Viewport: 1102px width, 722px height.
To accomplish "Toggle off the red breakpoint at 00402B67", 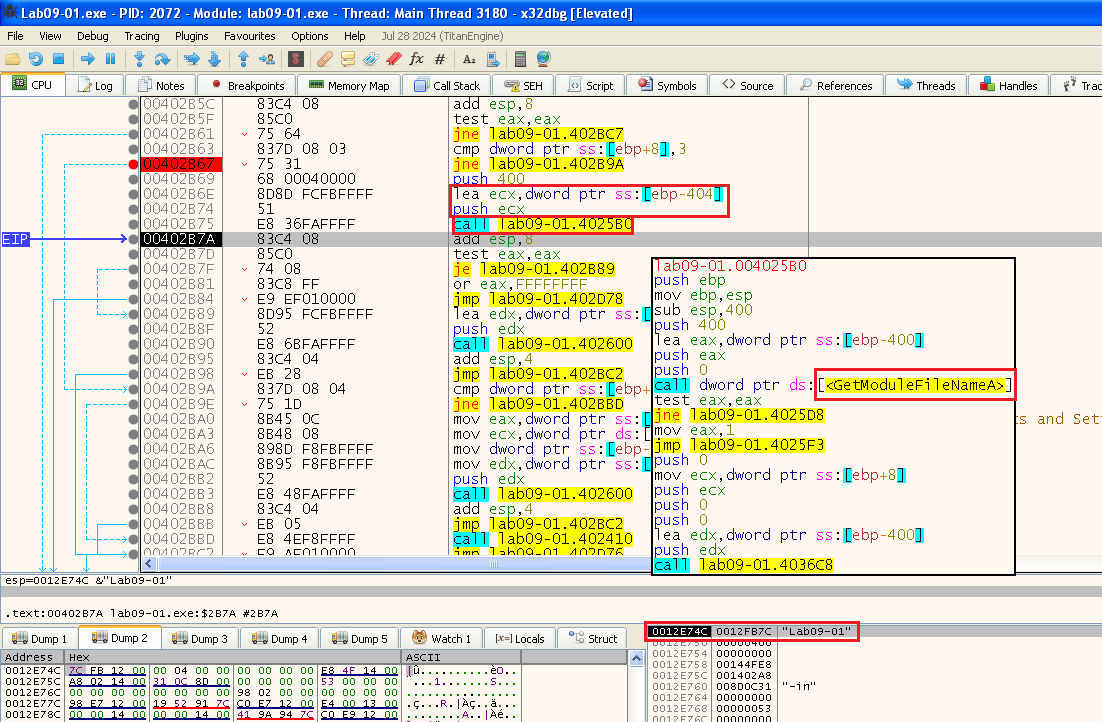I will click(134, 164).
